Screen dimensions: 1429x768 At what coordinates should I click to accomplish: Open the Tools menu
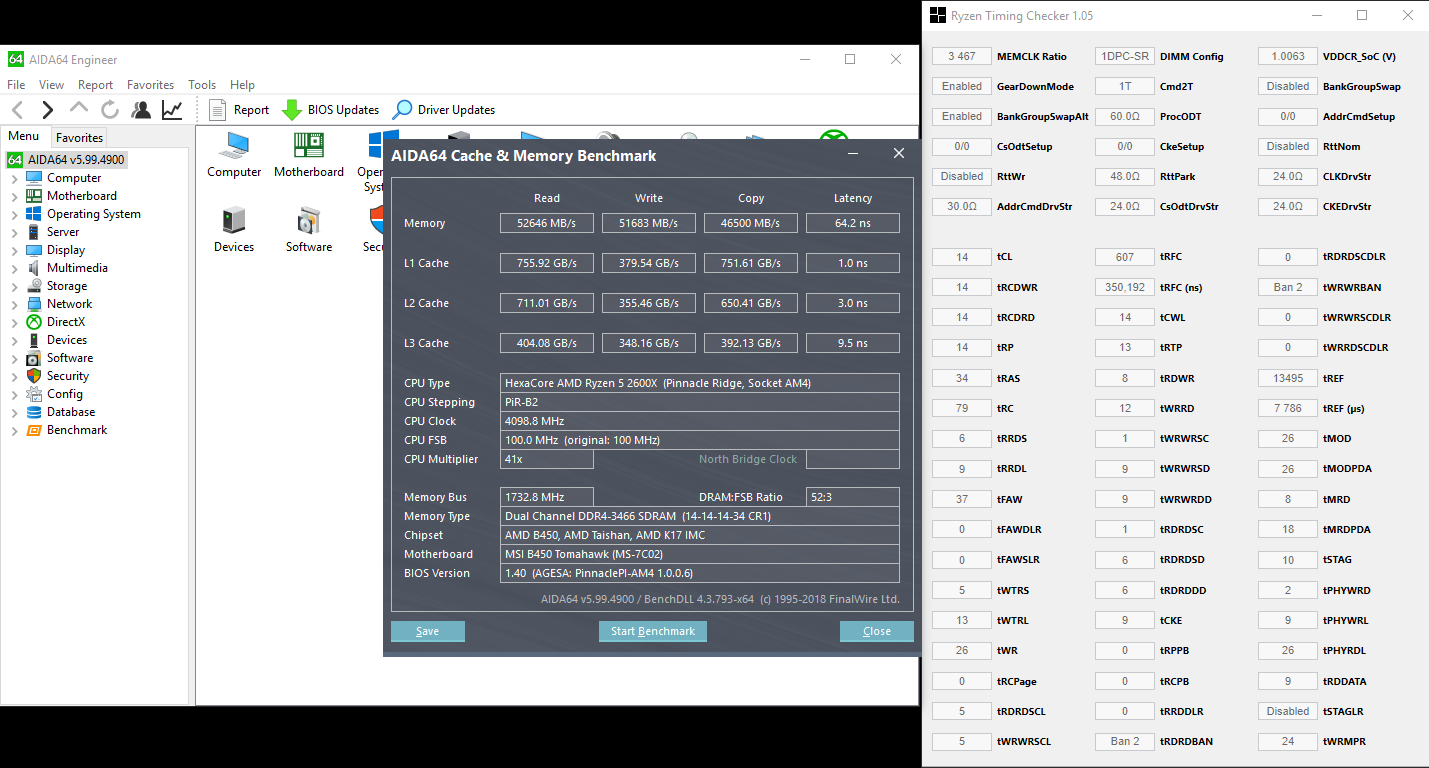(x=202, y=85)
